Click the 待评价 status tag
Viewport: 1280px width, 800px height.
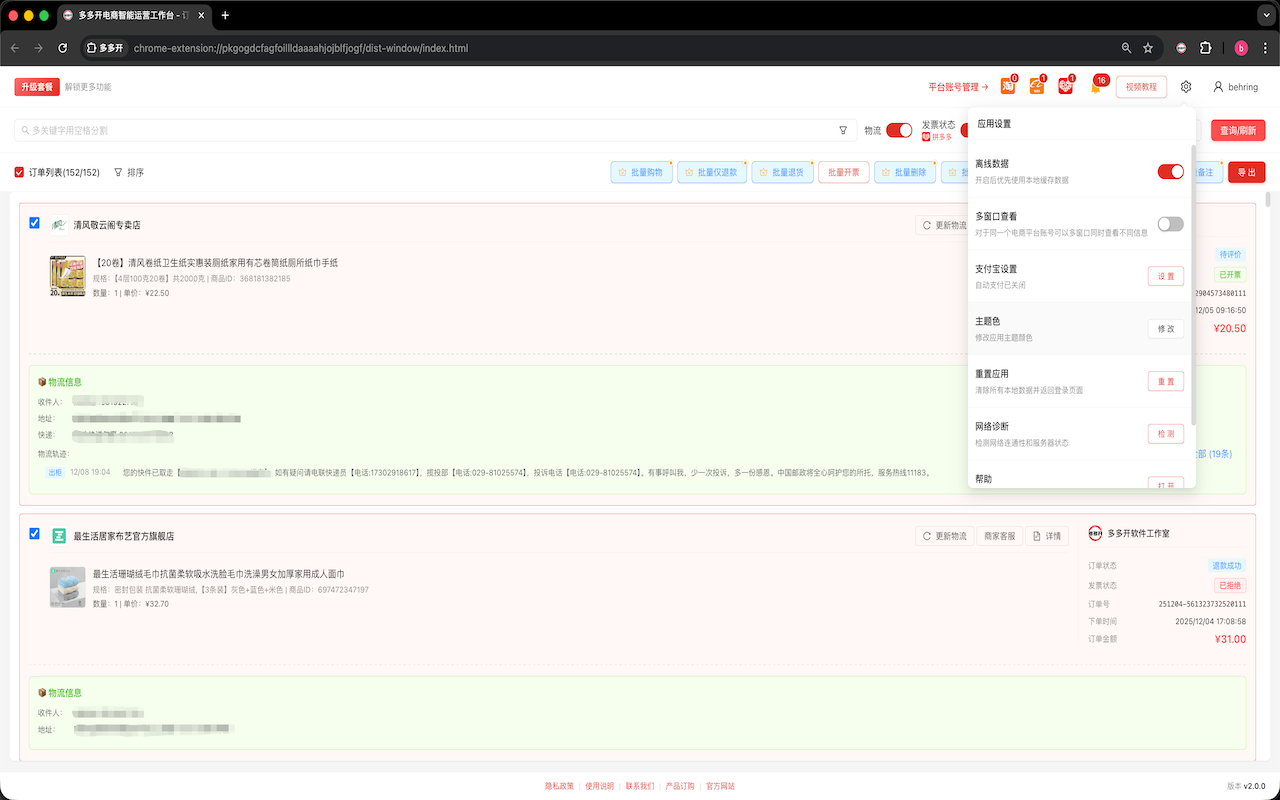tap(1231, 255)
